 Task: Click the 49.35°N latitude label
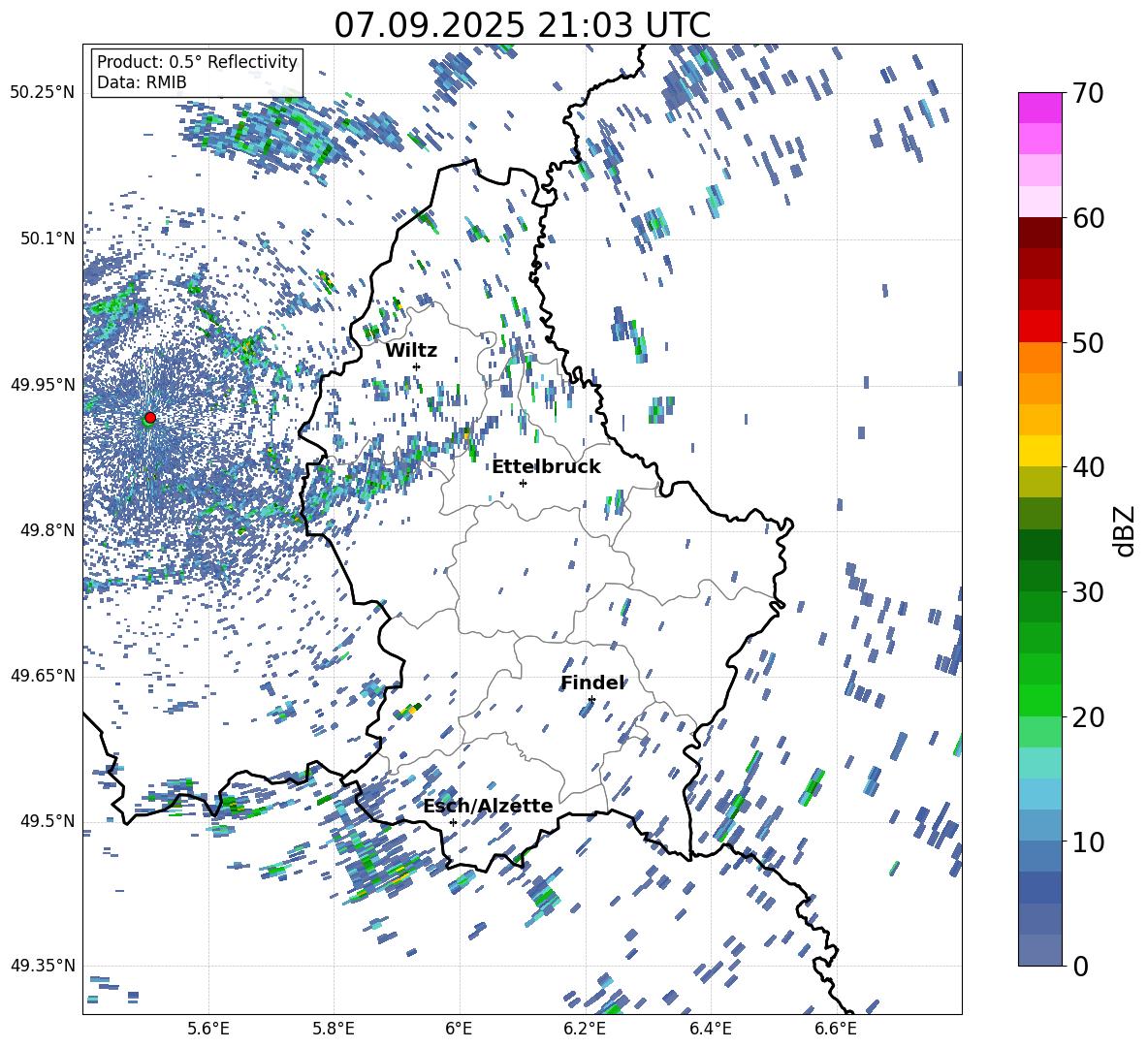click(43, 966)
